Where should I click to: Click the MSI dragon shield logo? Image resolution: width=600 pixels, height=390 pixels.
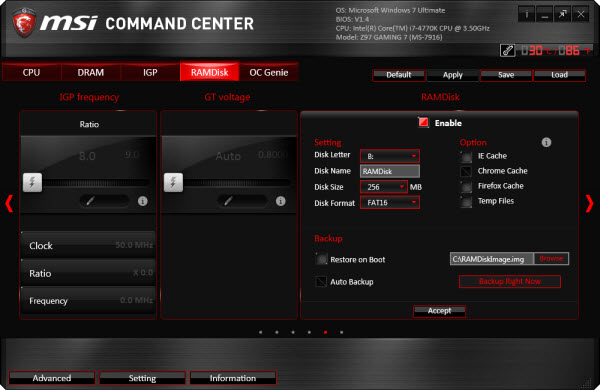[x=24, y=23]
